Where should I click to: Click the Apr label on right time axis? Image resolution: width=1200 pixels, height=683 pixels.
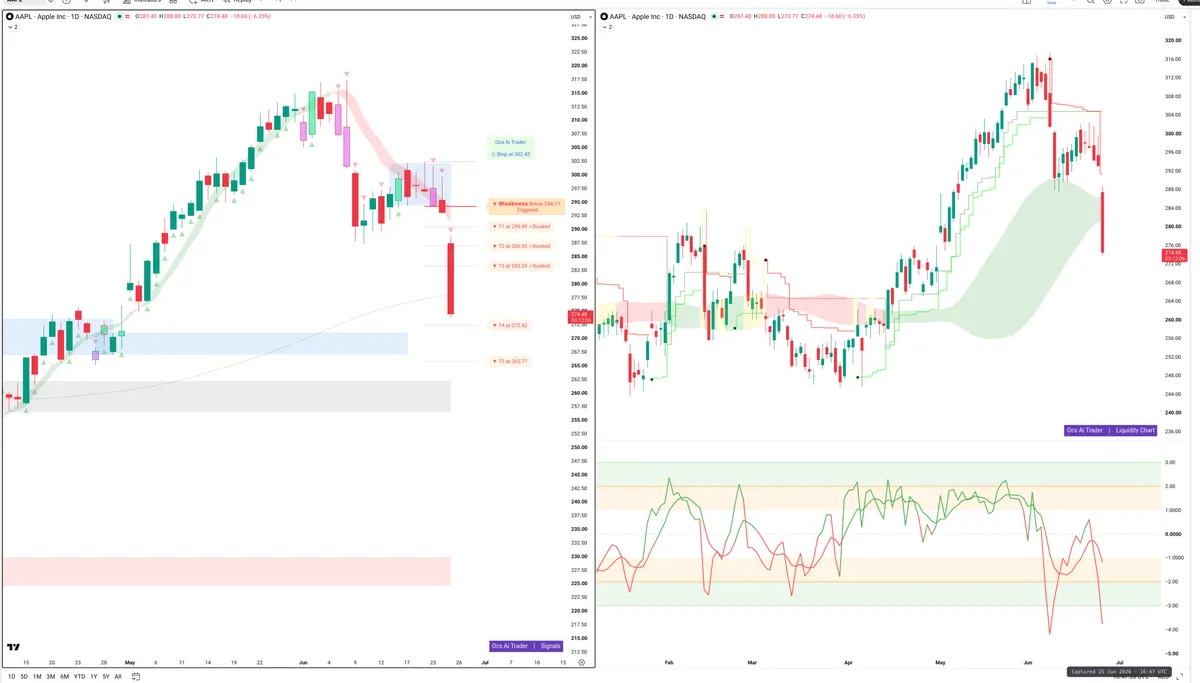pos(848,662)
